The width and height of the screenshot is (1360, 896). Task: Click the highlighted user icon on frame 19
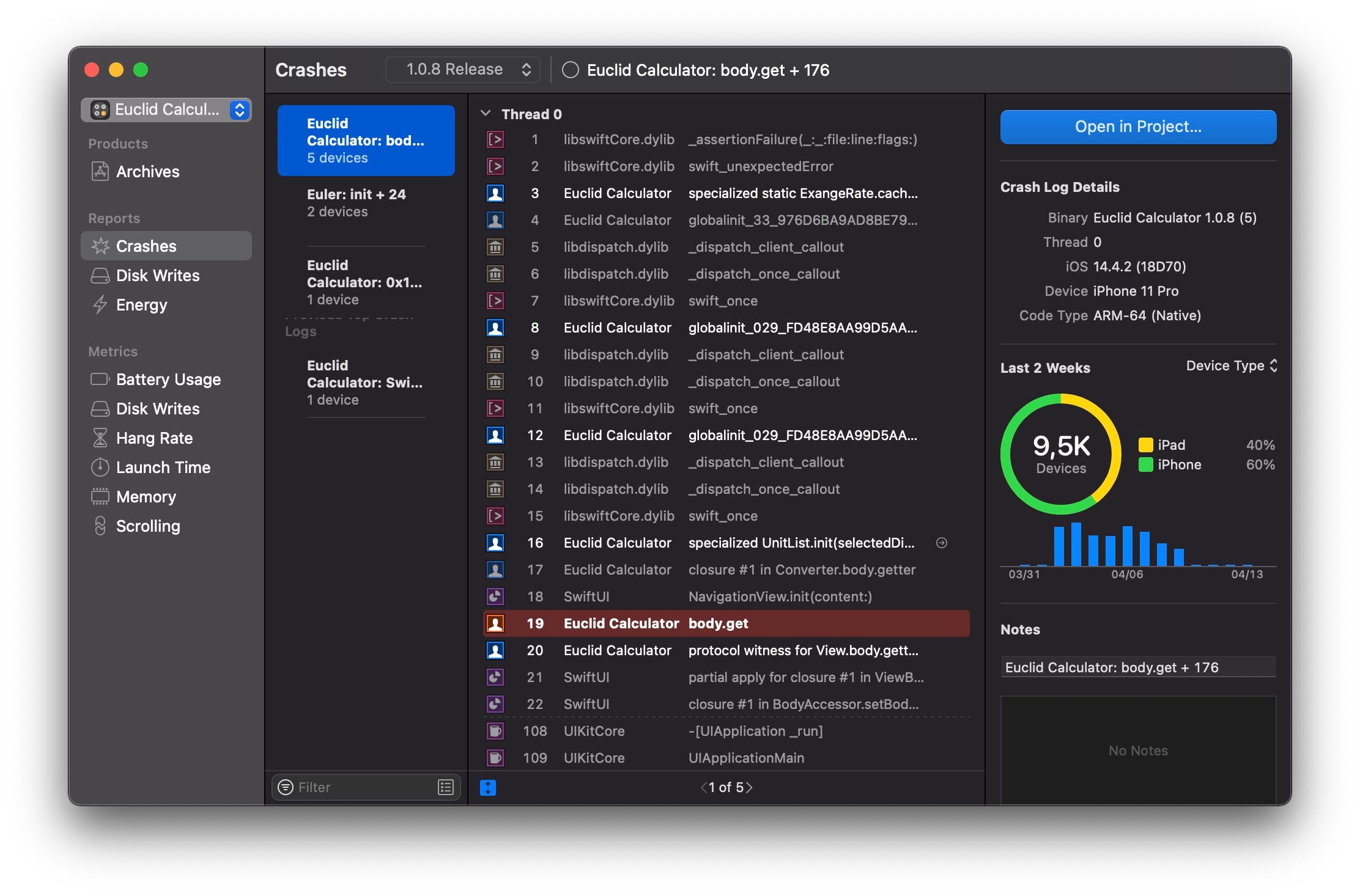pos(495,623)
